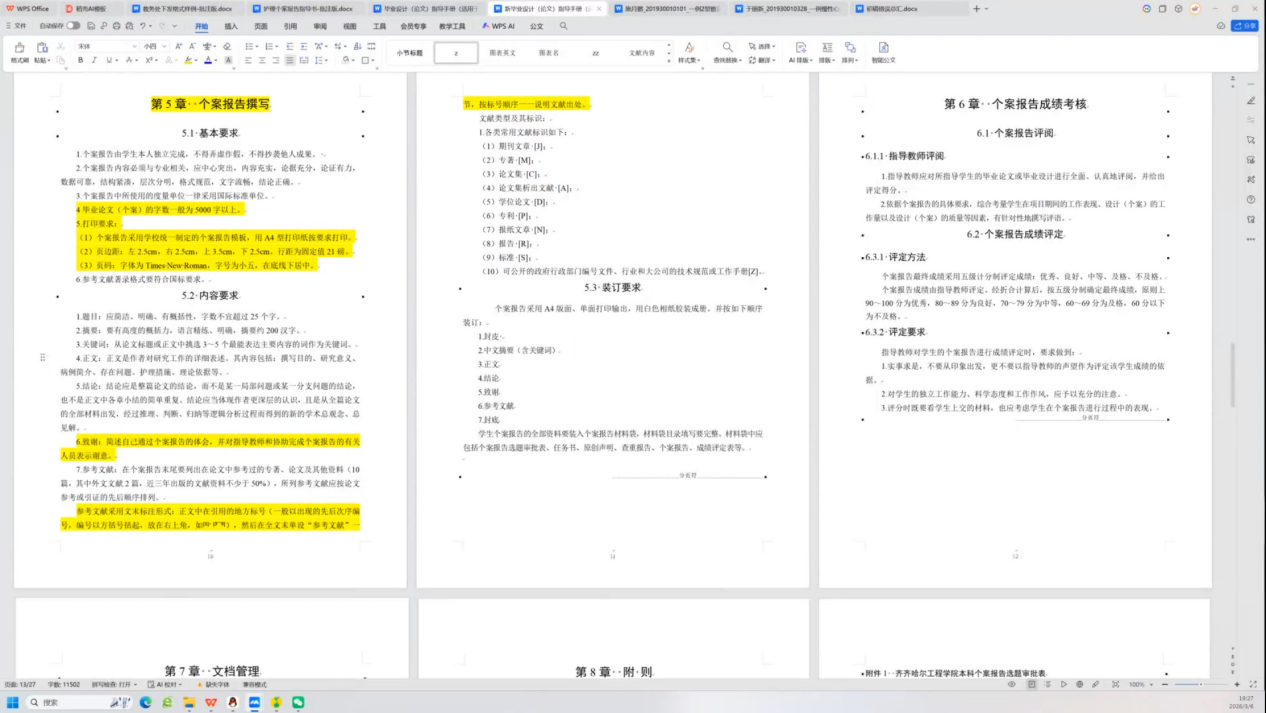Open the font name dropdown showing 宋体

(105, 47)
